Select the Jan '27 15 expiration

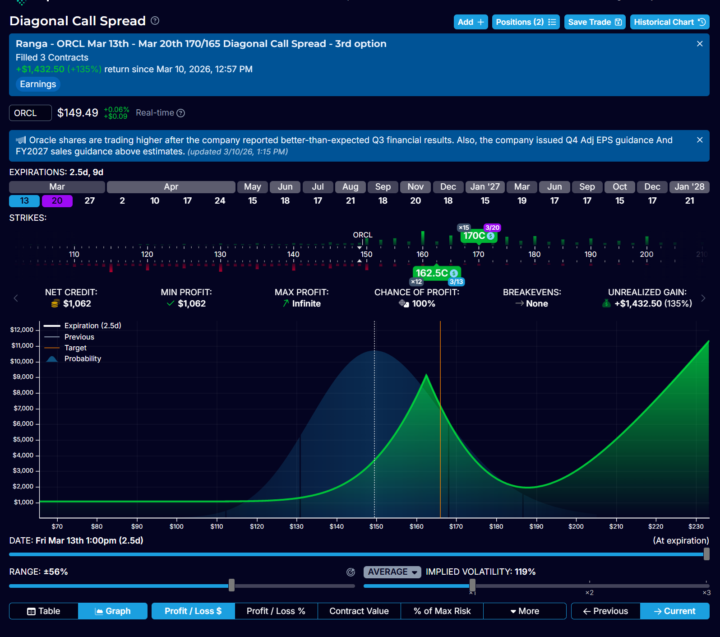point(485,201)
